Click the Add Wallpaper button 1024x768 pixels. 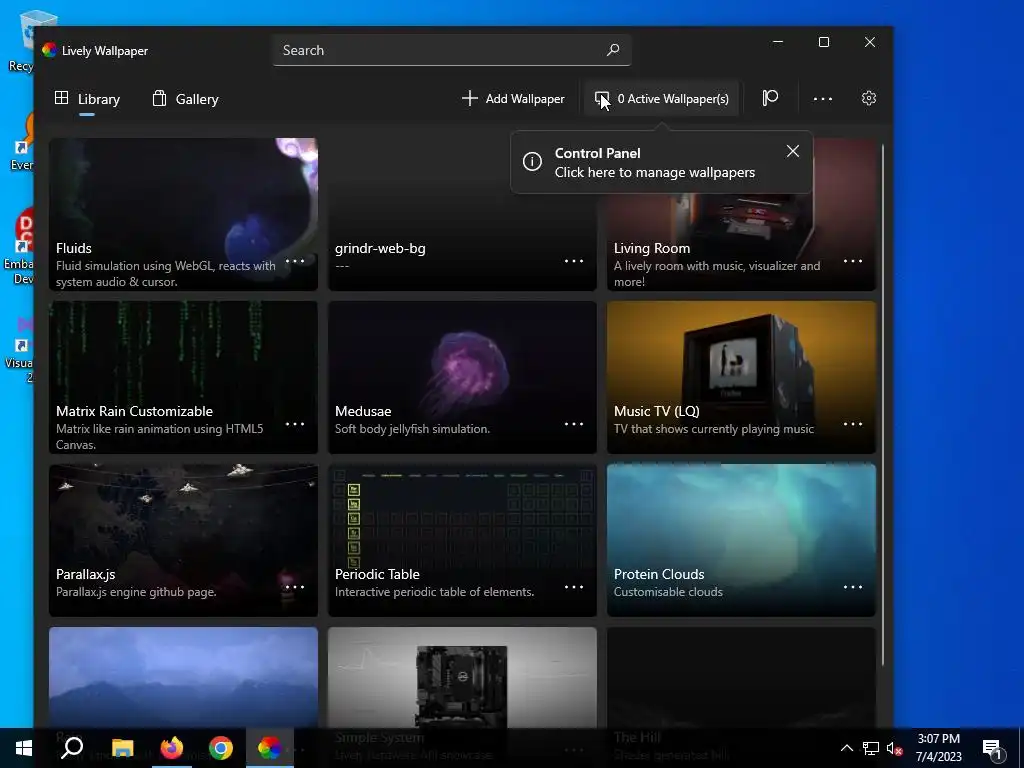click(513, 99)
